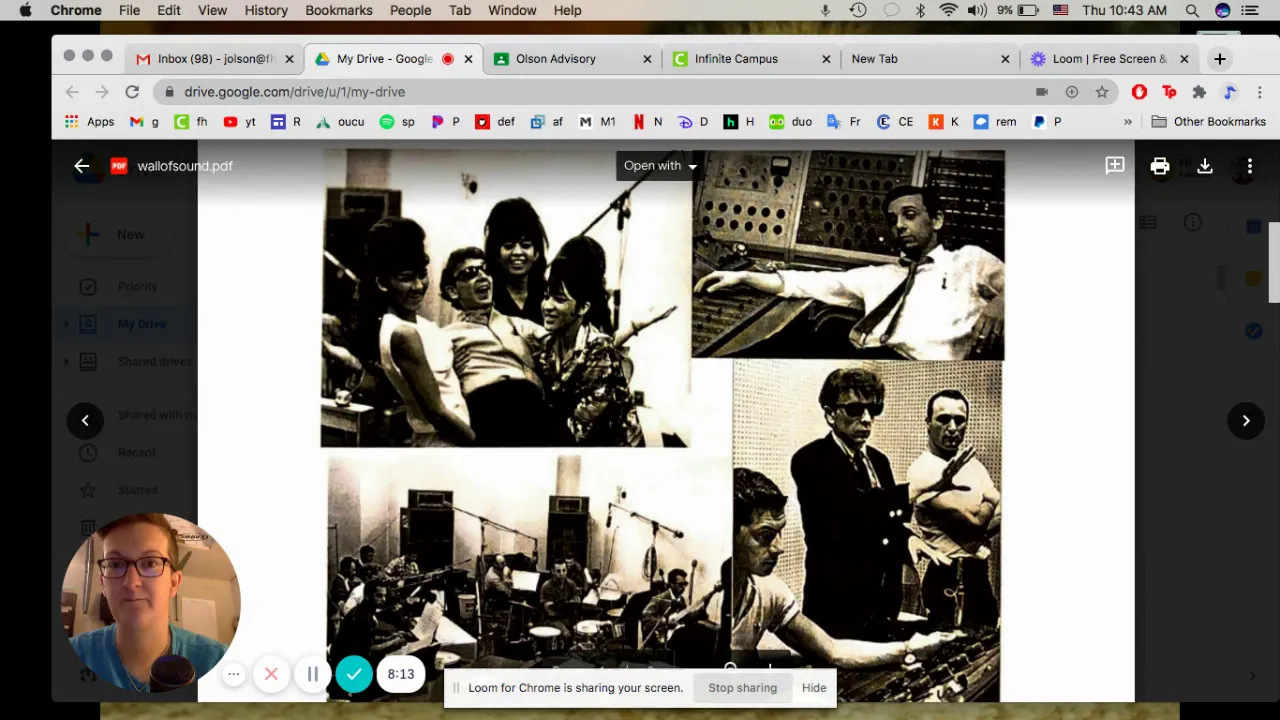The width and height of the screenshot is (1280, 720).
Task: Open the Apple menu
Action: (25, 10)
